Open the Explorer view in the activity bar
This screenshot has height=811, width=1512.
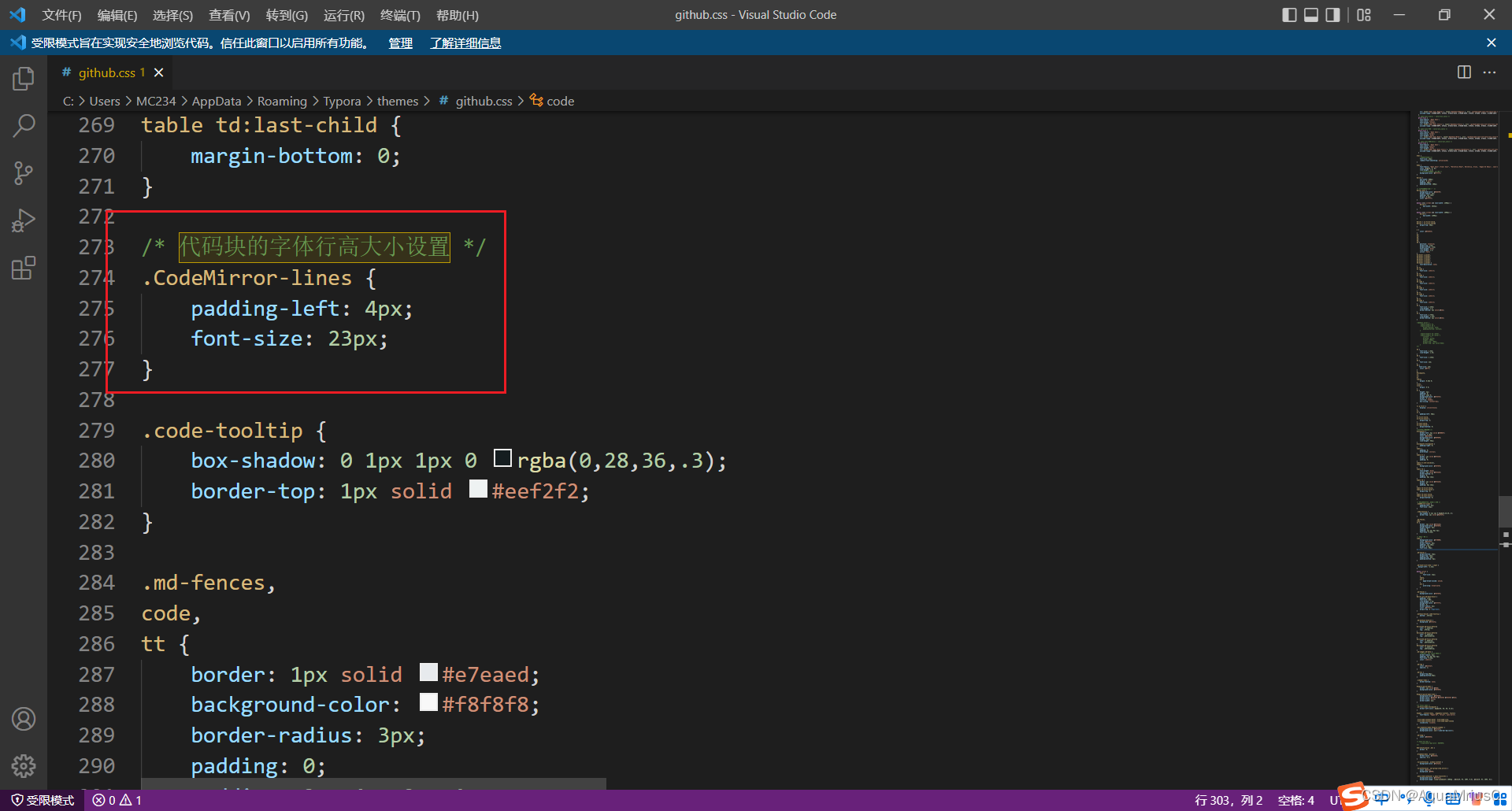[x=24, y=79]
